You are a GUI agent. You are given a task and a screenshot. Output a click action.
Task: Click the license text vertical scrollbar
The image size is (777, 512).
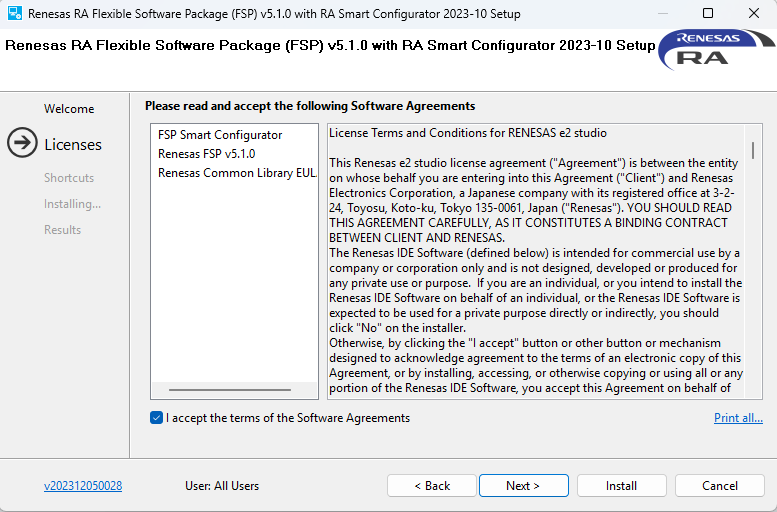pyautogui.click(x=753, y=151)
